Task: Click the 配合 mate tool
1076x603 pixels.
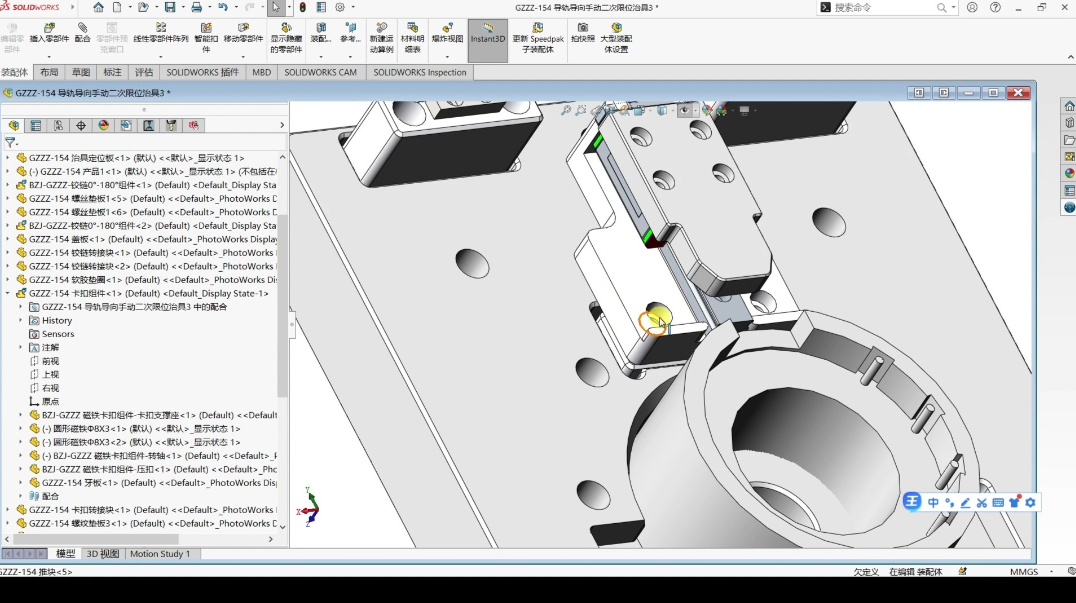Action: (82, 33)
